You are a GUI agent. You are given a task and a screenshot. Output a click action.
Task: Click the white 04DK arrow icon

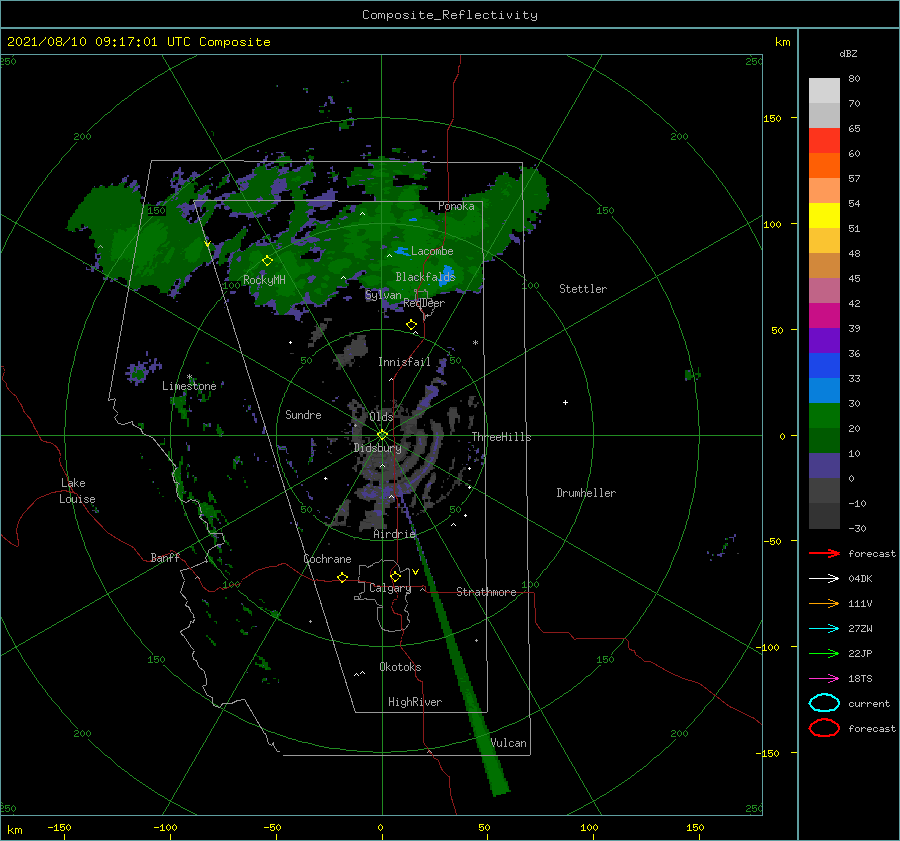click(x=824, y=578)
